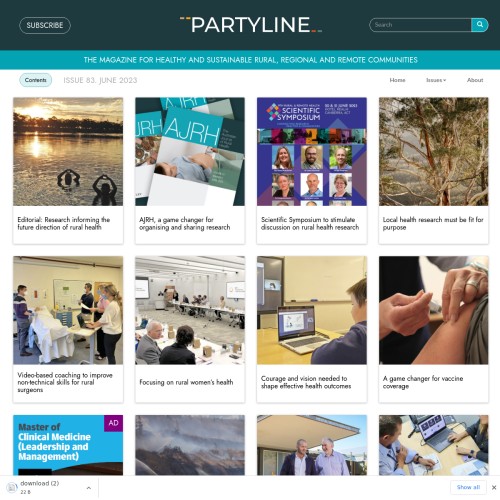Open 'Focusing on rural women's health' article
500x500 pixels.
coord(186,382)
